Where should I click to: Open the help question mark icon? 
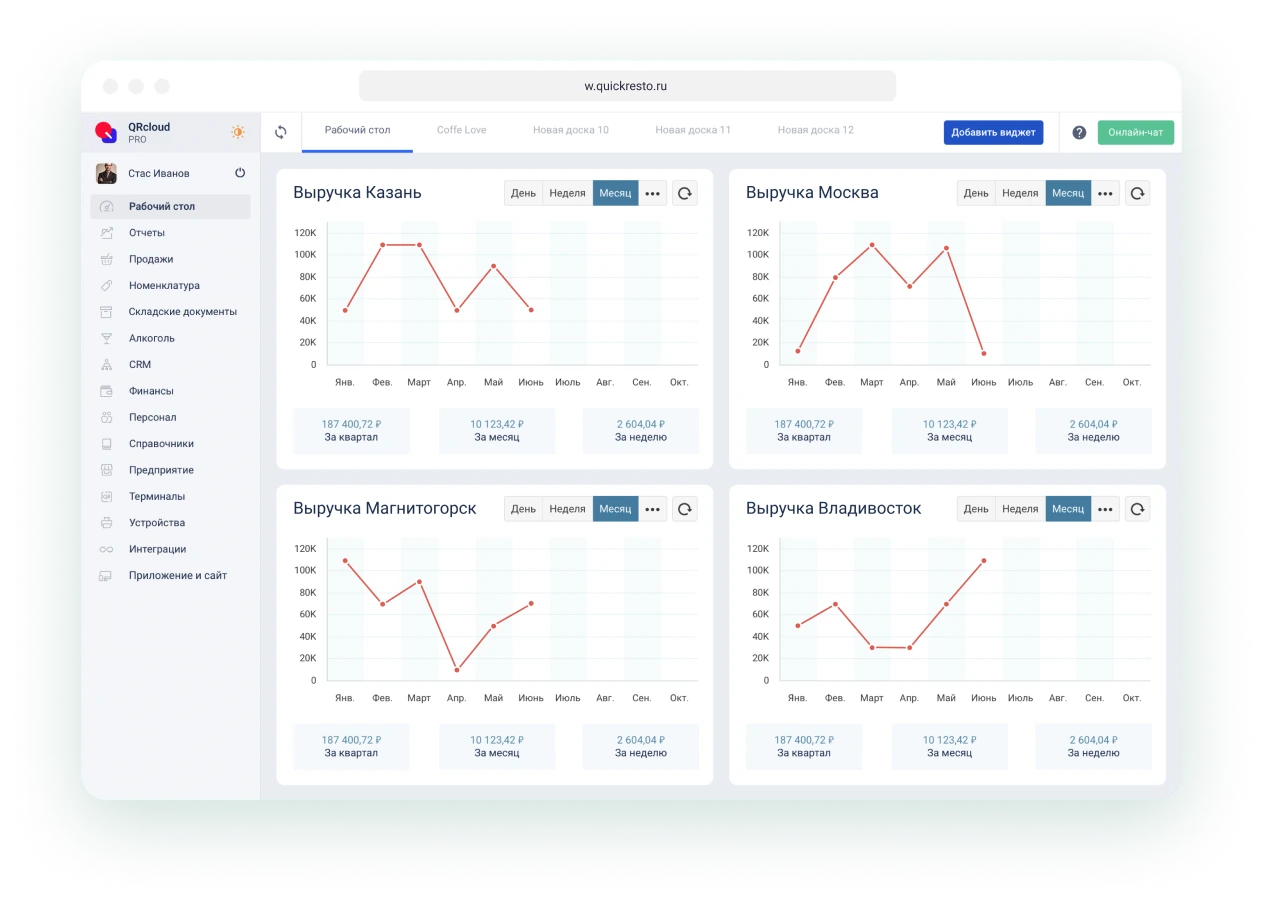1079,132
